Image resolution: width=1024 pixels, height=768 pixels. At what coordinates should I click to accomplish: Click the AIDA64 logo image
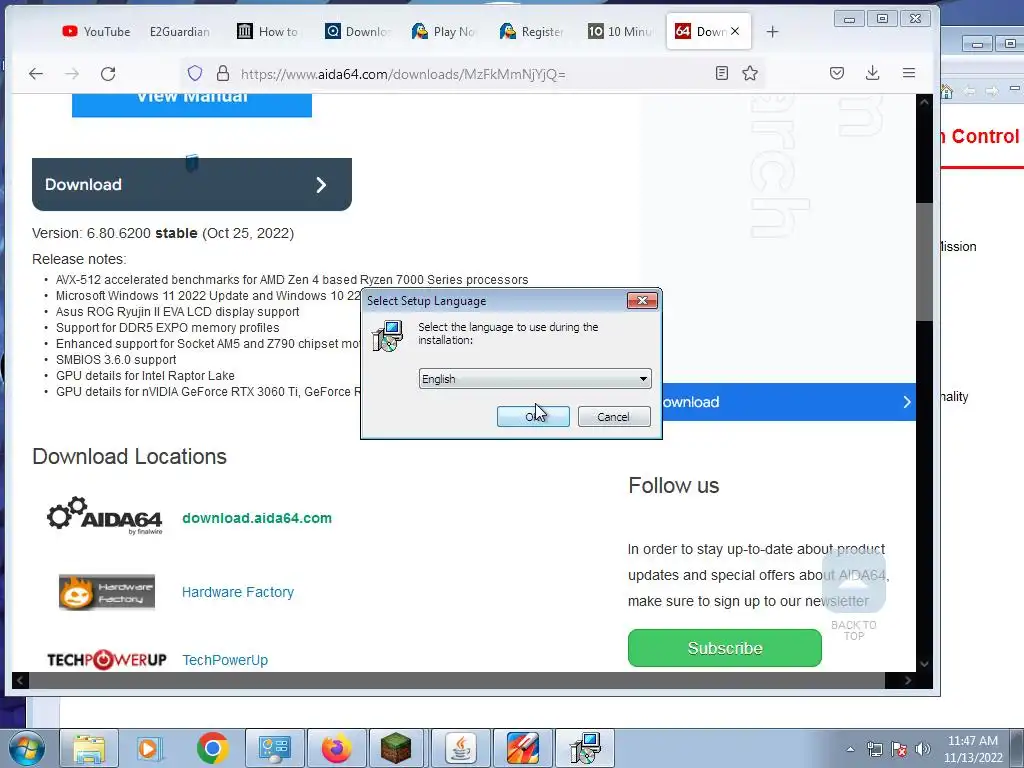coord(104,516)
